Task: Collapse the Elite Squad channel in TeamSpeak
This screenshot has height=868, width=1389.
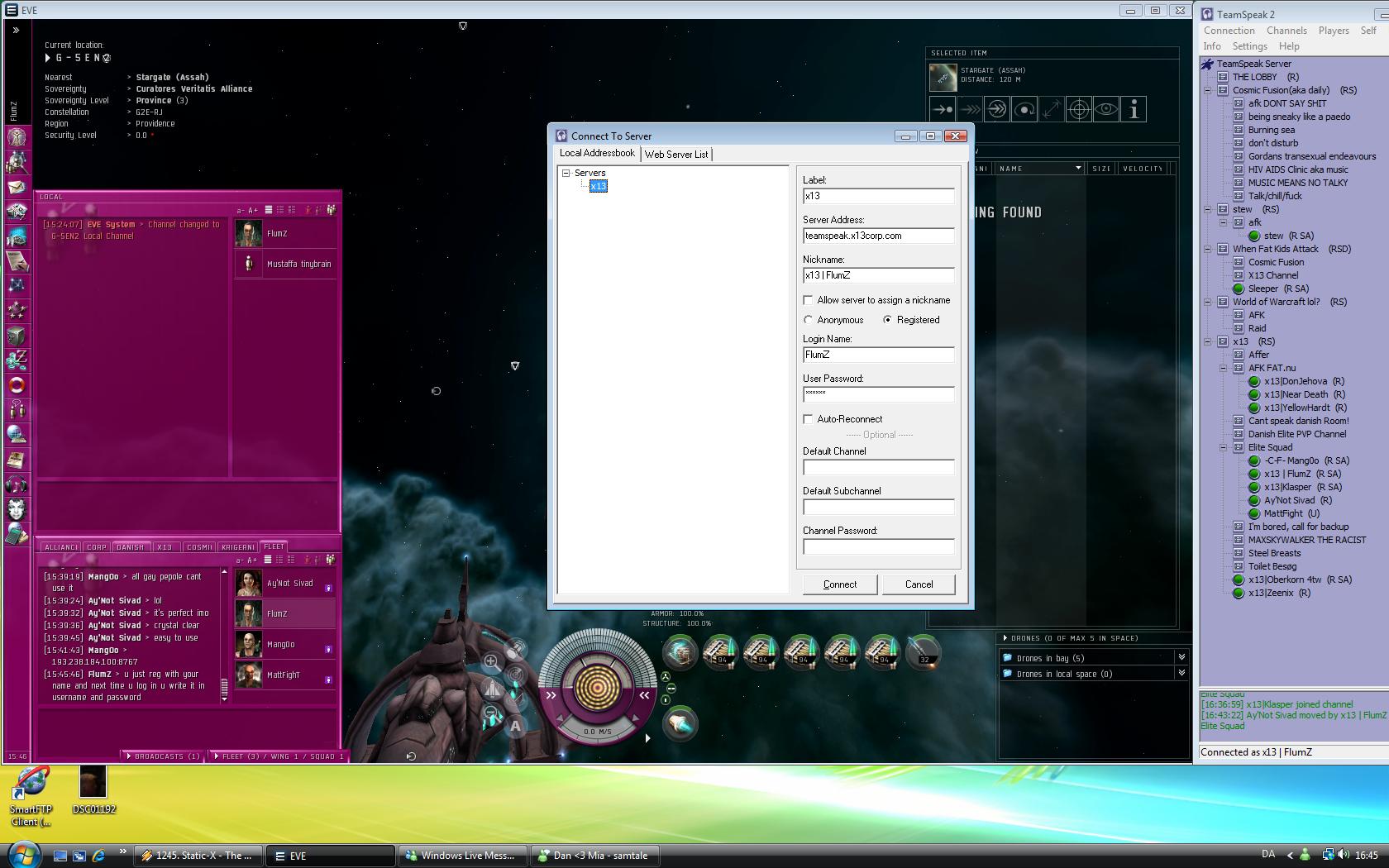Action: [x=1223, y=447]
